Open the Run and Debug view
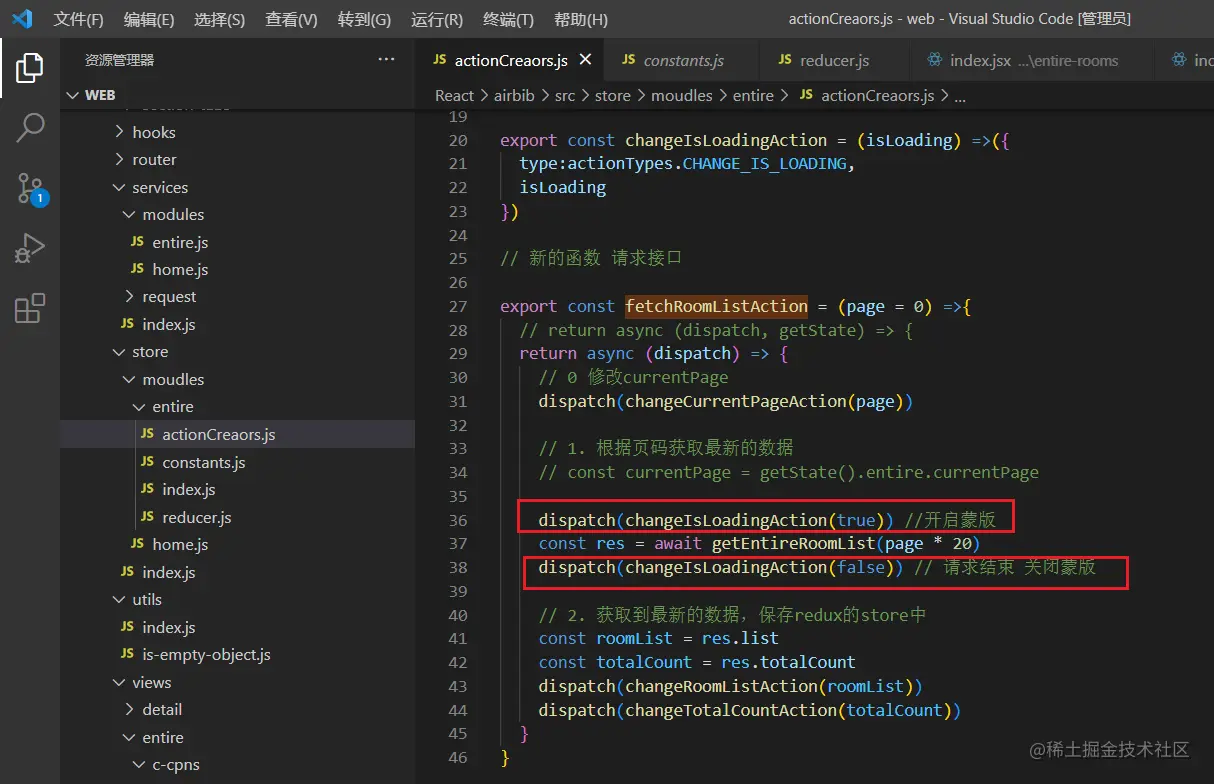 click(x=29, y=248)
